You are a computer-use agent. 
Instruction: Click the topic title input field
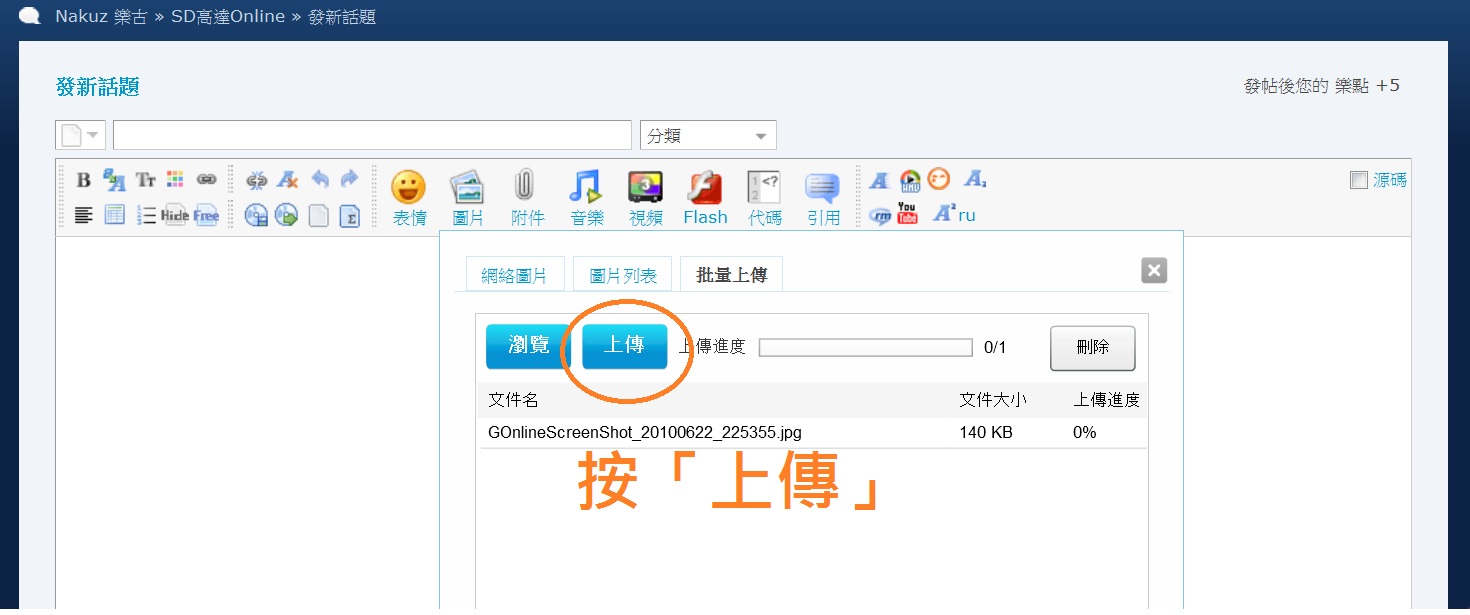(x=372, y=136)
